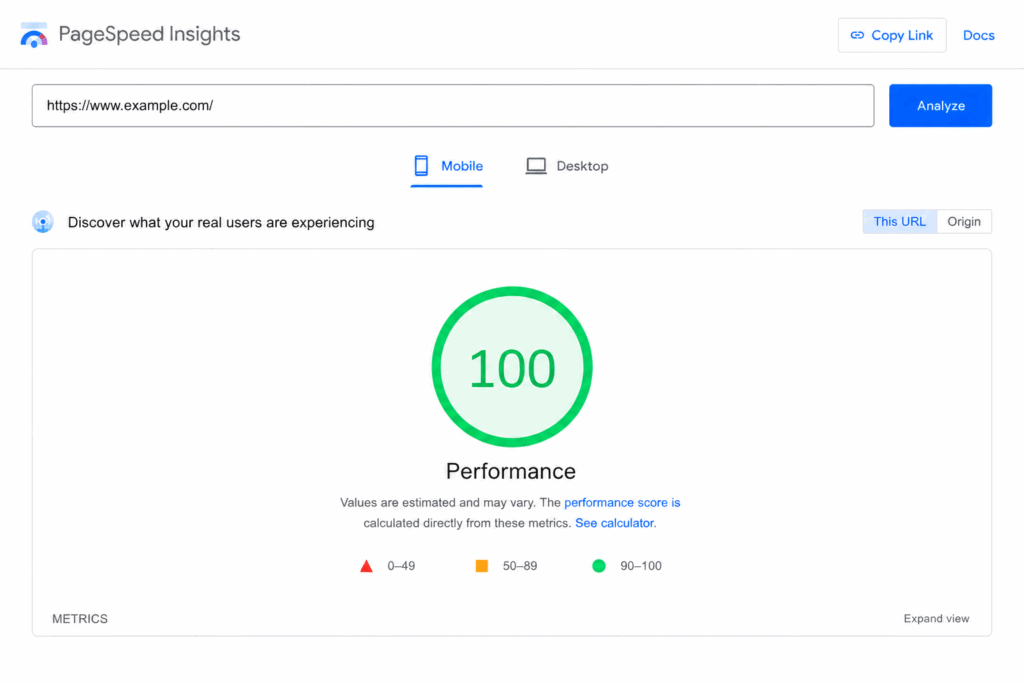Switch to the Desktop tab
Viewport: 1024px width, 683px height.
tap(567, 166)
